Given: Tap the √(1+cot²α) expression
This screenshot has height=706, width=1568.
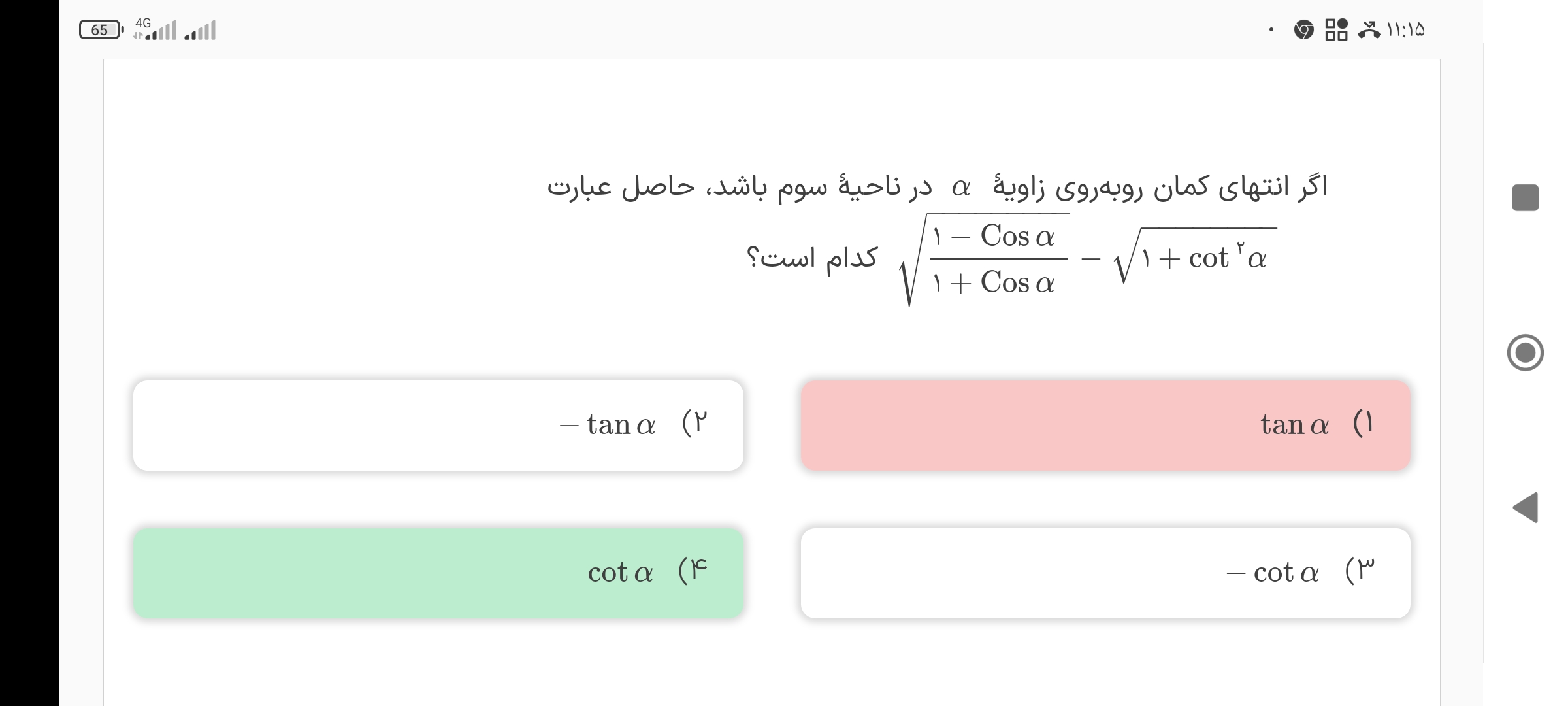Looking at the screenshot, I should [1196, 257].
